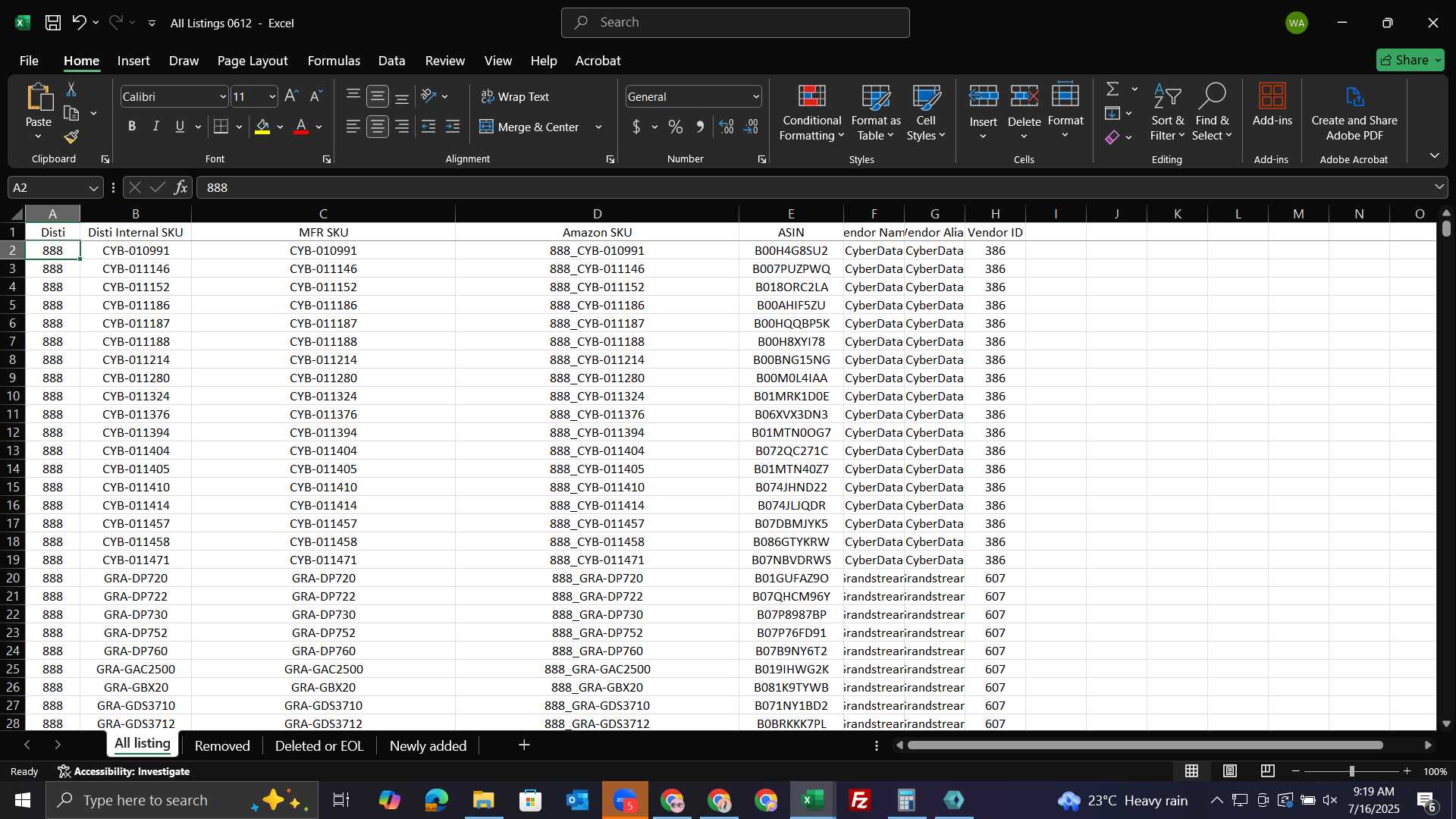This screenshot has height=819, width=1456.
Task: Click the Select All corner triangle
Action: click(16, 214)
